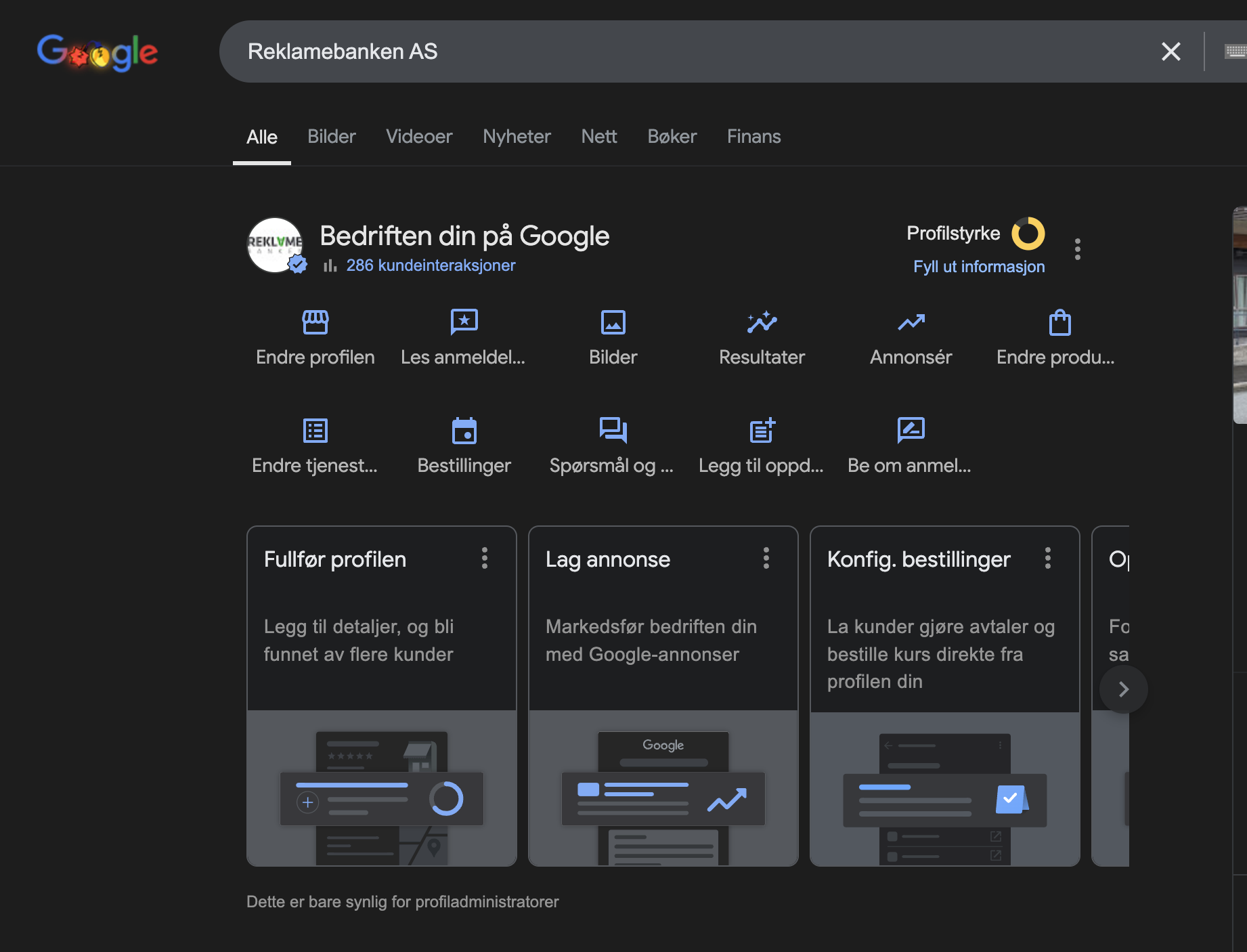This screenshot has width=1247, height=952.
Task: Click the Profilstyrke label
Action: (953, 234)
